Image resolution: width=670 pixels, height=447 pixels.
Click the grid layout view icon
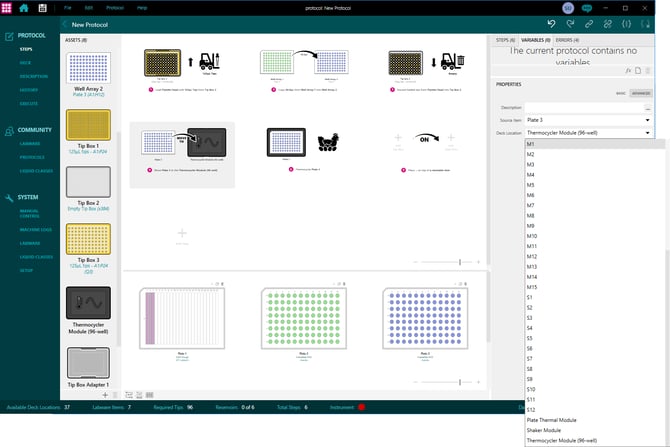pos(150,395)
